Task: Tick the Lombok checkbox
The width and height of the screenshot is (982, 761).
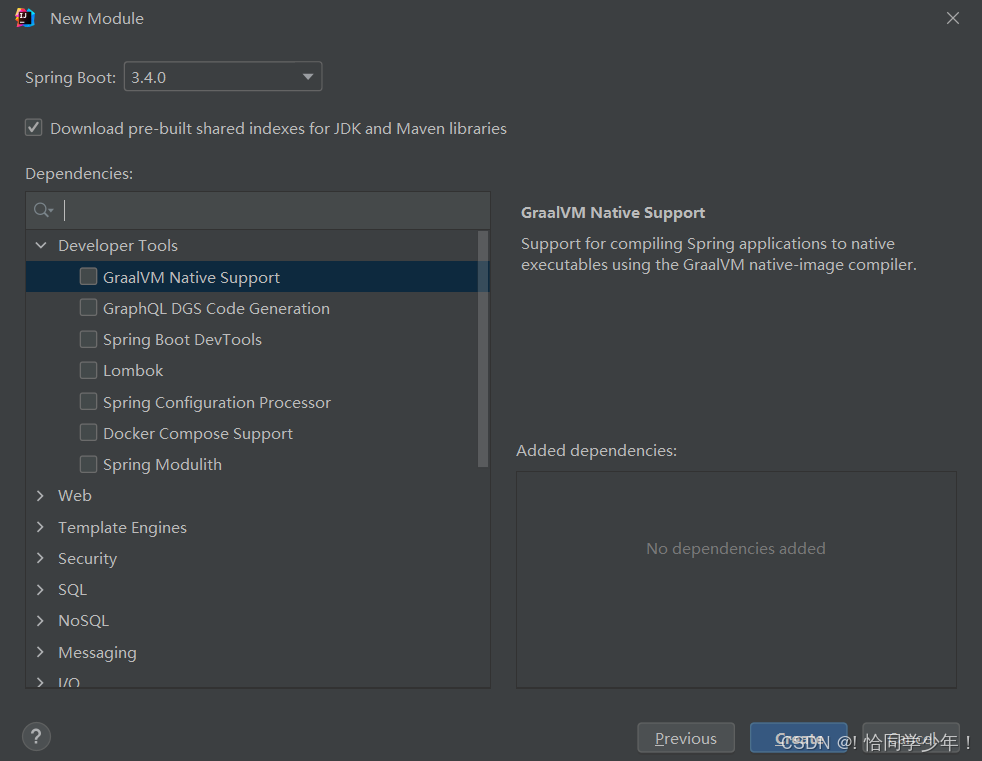Action: click(x=88, y=370)
